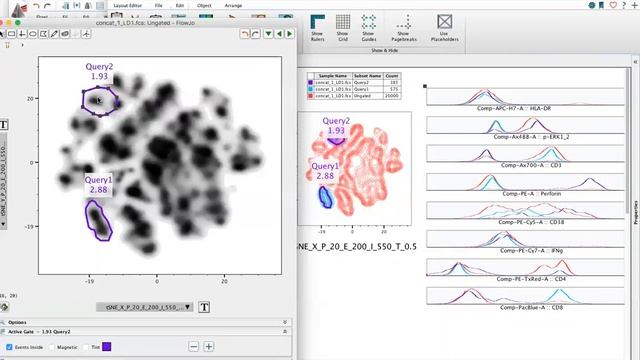Select the Query1 gate in the graph window

pyautogui.click(x=98, y=220)
